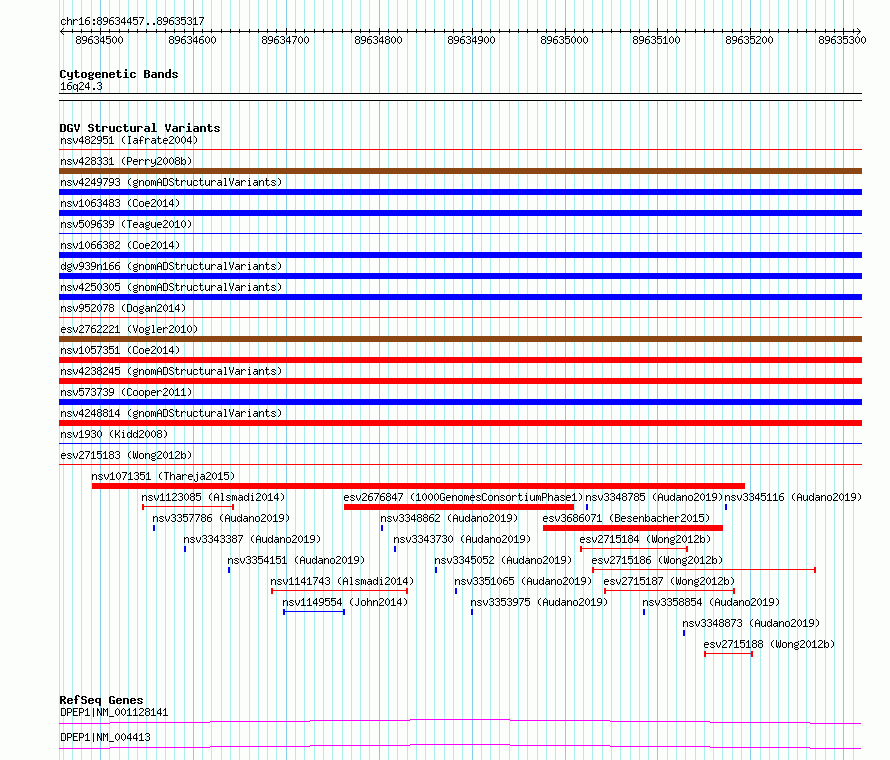Click dgv939n166 (gnomADStructuralVariants) label
This screenshot has width=890, height=760.
click(x=171, y=266)
